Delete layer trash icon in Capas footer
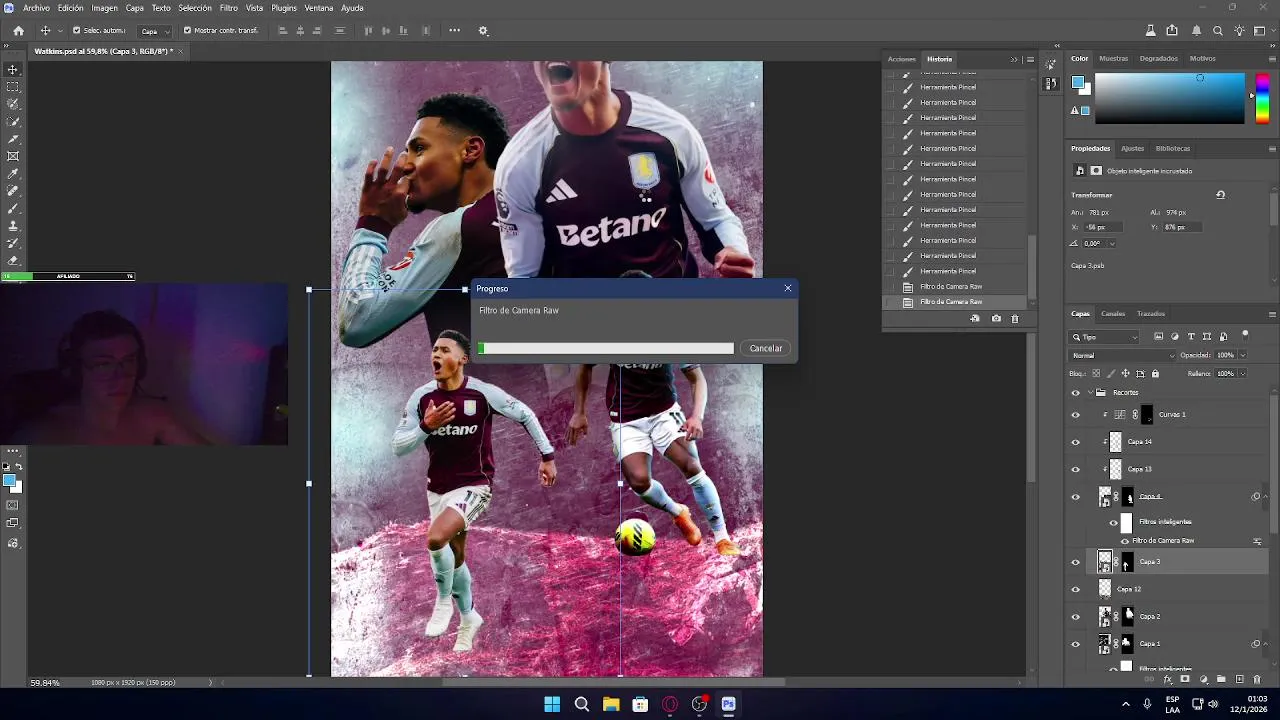 [x=1257, y=679]
